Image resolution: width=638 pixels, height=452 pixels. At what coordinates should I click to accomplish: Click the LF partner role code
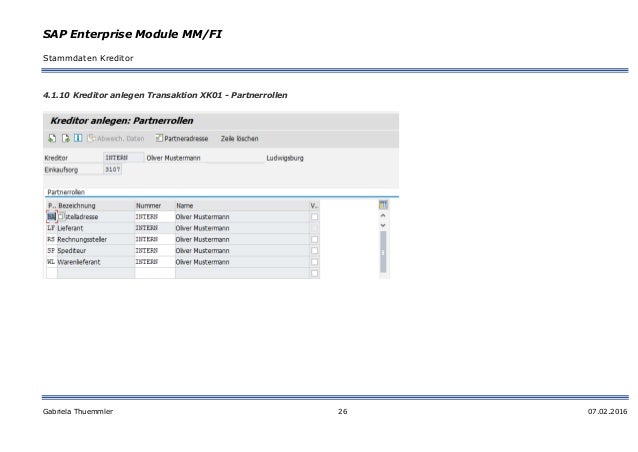coord(51,228)
